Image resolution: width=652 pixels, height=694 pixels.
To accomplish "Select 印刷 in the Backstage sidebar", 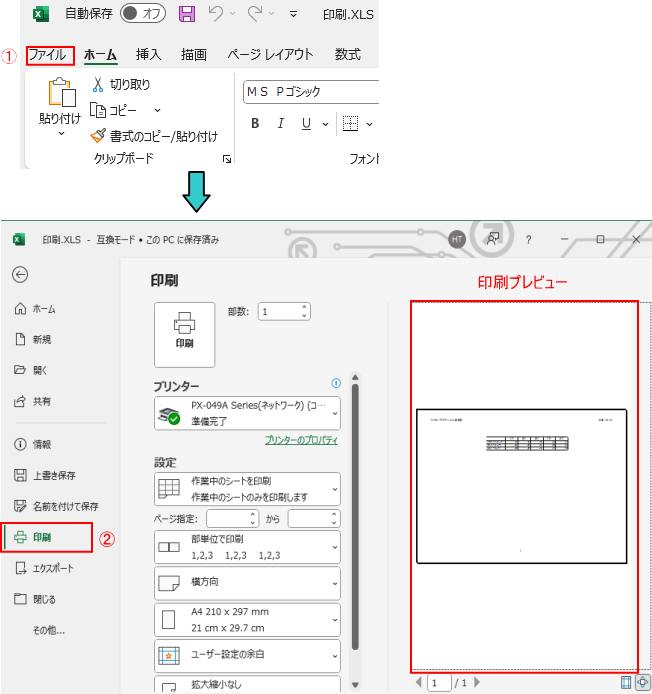I will [x=47, y=537].
